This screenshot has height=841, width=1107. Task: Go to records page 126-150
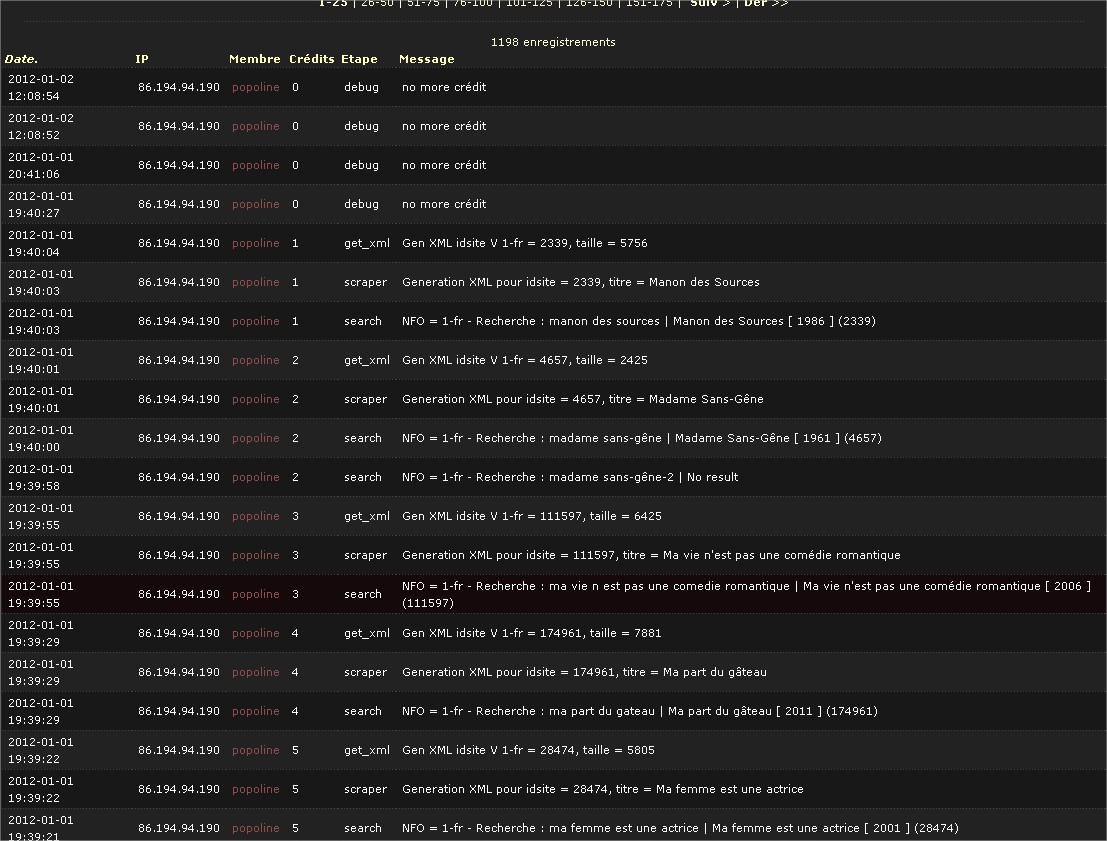pos(589,4)
